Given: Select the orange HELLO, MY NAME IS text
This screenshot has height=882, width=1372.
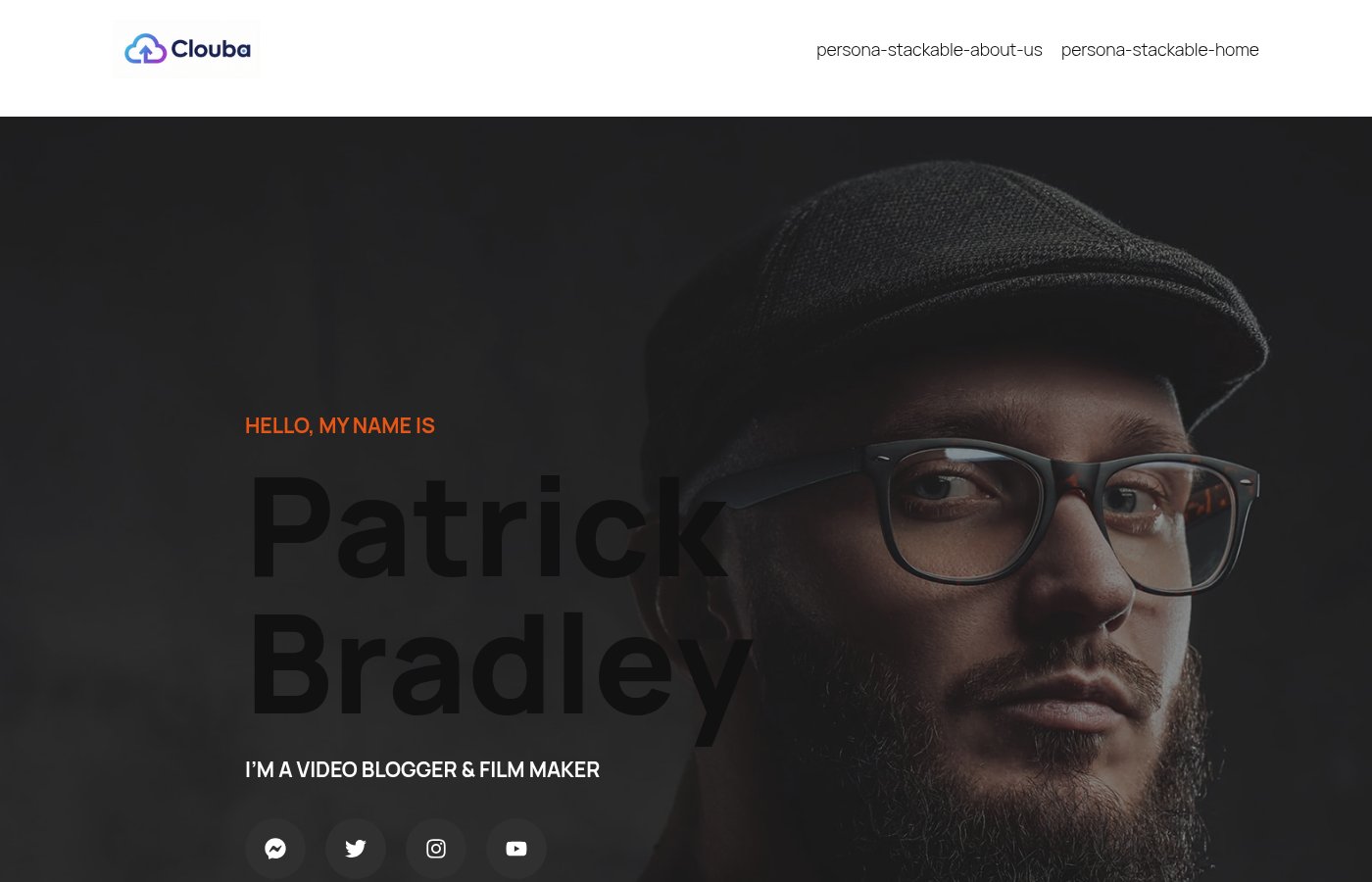Looking at the screenshot, I should (x=340, y=425).
